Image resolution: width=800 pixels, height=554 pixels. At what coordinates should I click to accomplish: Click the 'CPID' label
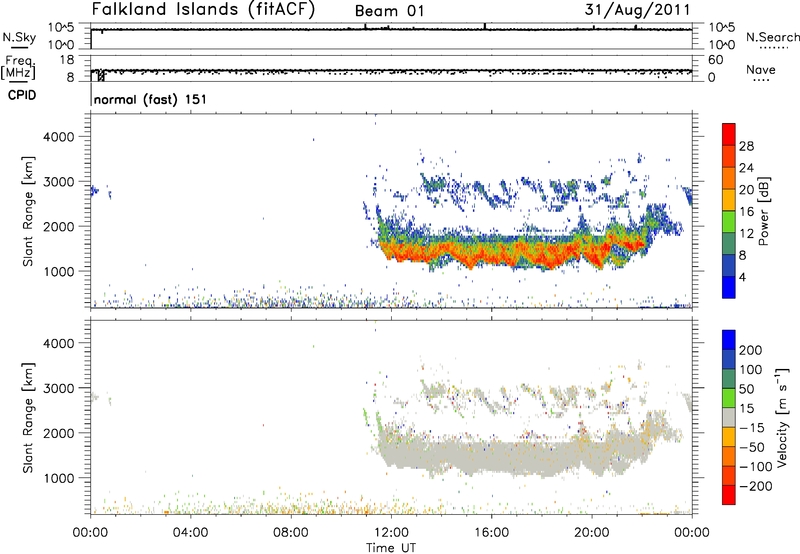pos(22,95)
